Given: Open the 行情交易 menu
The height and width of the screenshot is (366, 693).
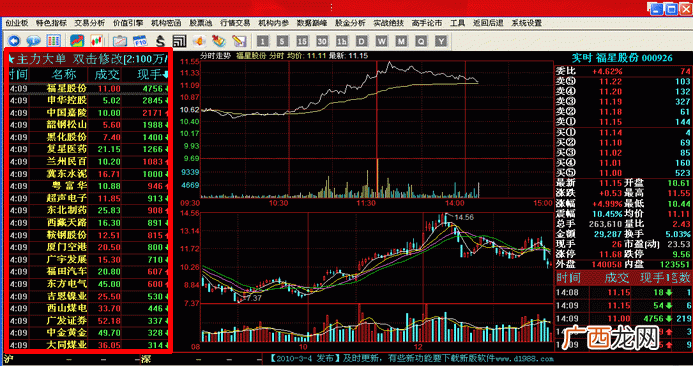Looking at the screenshot, I should (235, 23).
